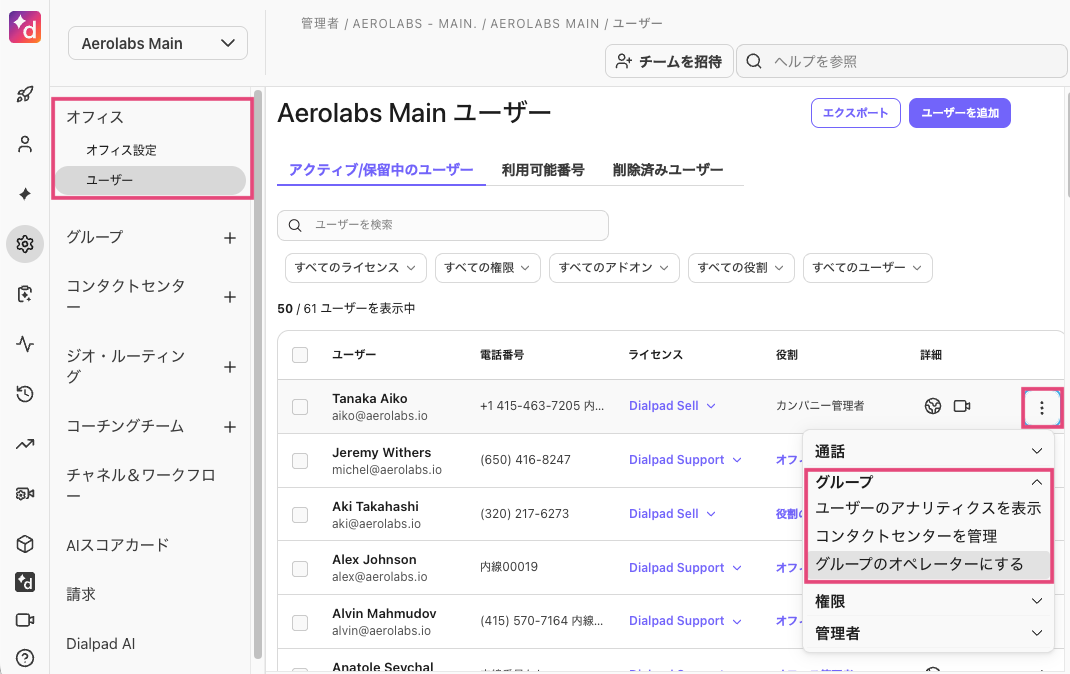The width and height of the screenshot is (1070, 674).
Task: Click the clipboard sparkle icon in sidebar
Action: tap(25, 294)
